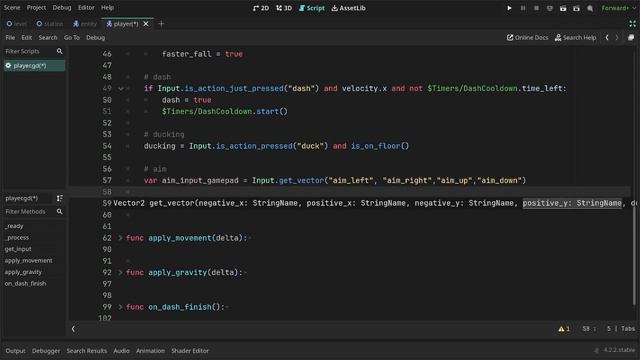Switch to the Script workspace

pos(312,8)
